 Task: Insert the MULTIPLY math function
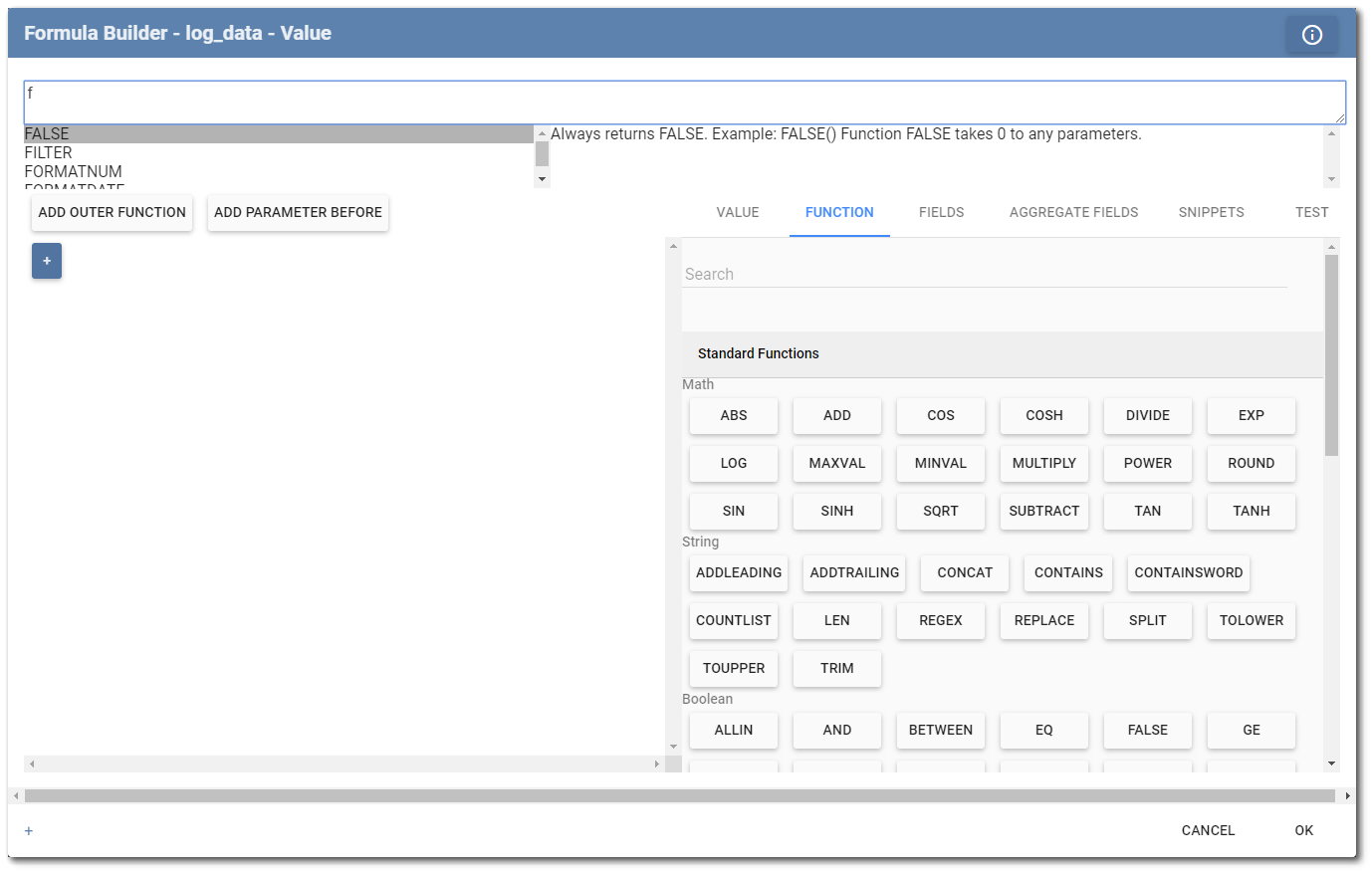pyautogui.click(x=1043, y=463)
